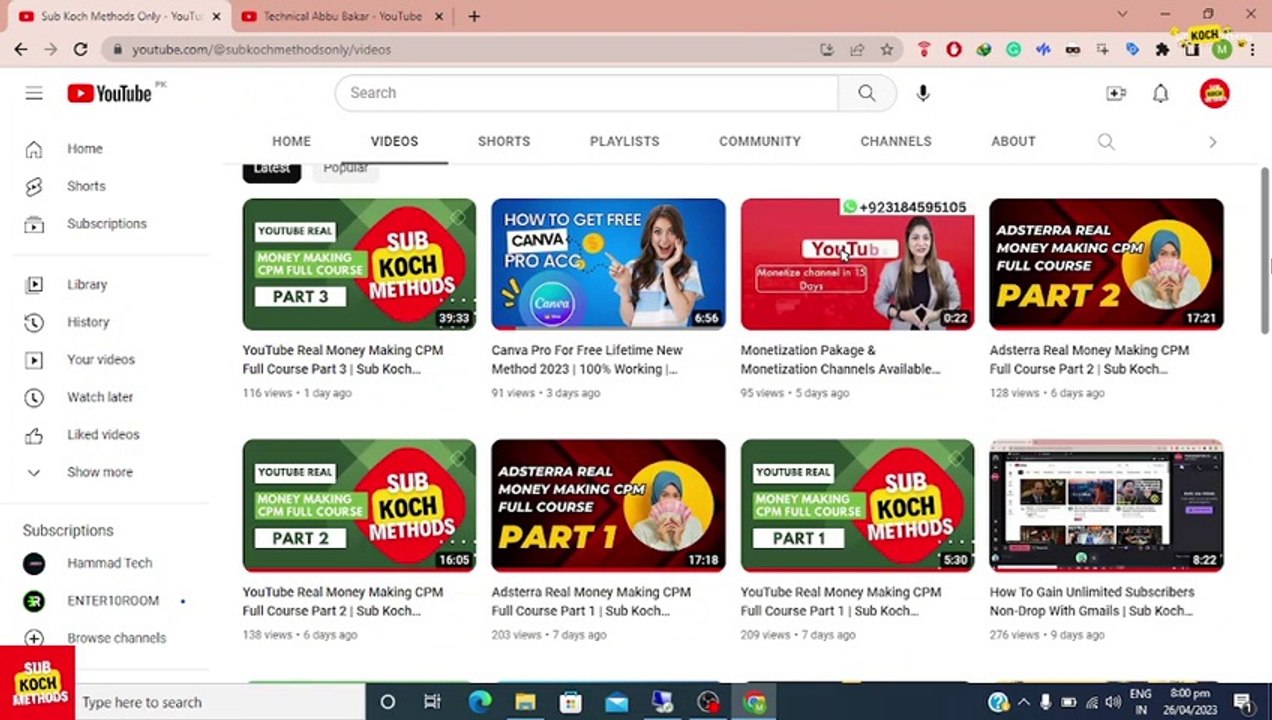Click the search magnifier button
The height and width of the screenshot is (720, 1272).
coord(866,93)
